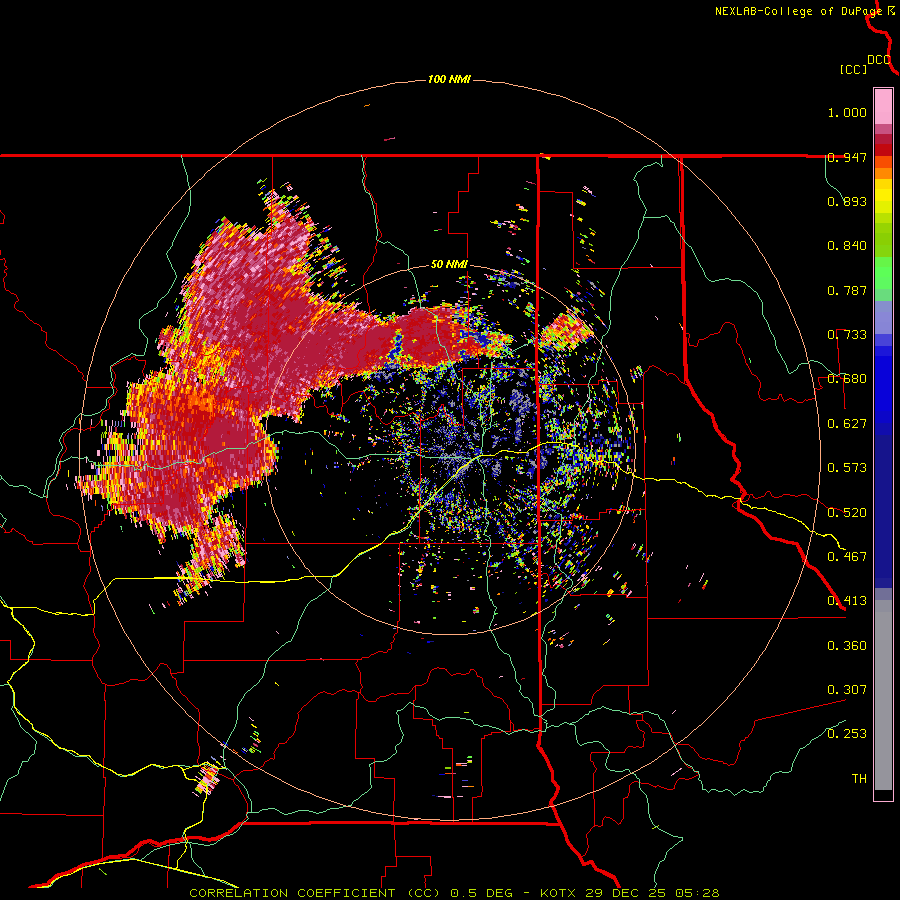Viewport: 900px width, 900px height.
Task: Click the [CC] units label
Action: coord(854,69)
